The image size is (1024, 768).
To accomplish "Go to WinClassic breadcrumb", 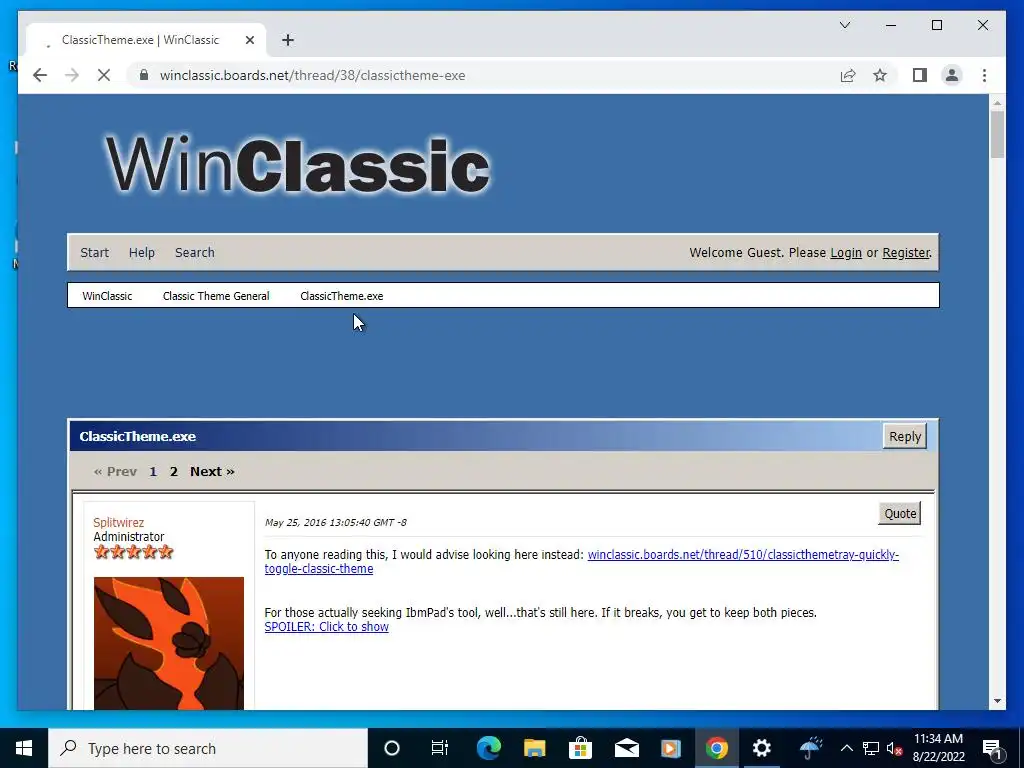I will click(107, 296).
